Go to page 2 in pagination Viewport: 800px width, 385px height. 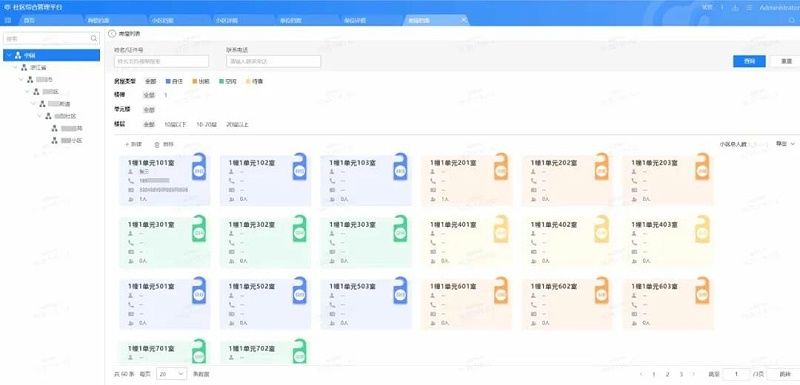click(667, 374)
